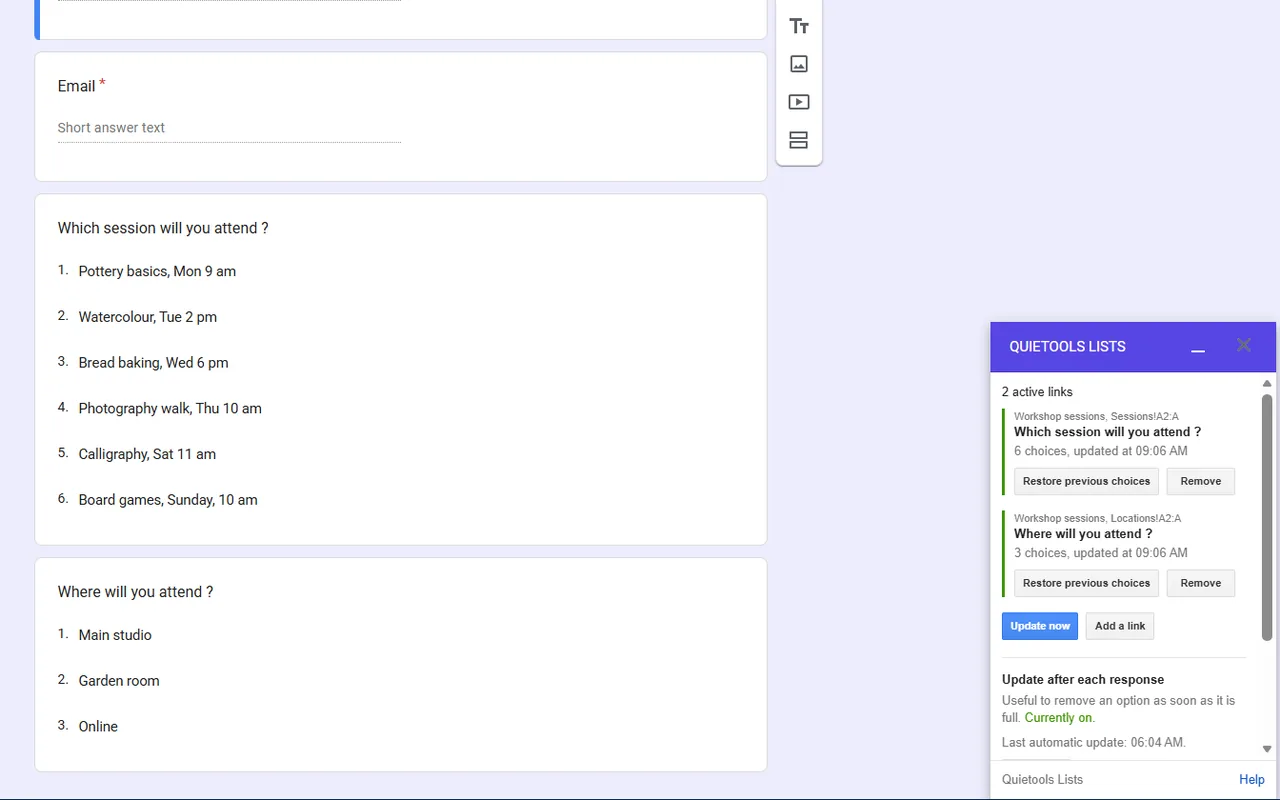This screenshot has width=1280, height=800.
Task: Select option 'Main studio'
Action: [115, 635]
